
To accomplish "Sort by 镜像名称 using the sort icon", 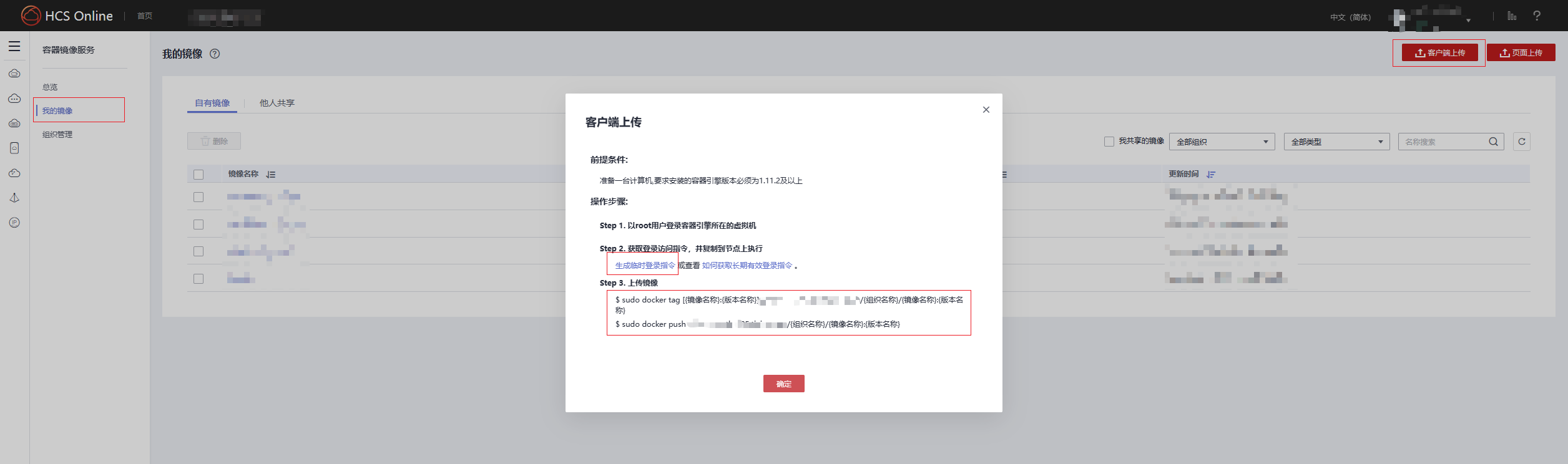I will [x=271, y=175].
